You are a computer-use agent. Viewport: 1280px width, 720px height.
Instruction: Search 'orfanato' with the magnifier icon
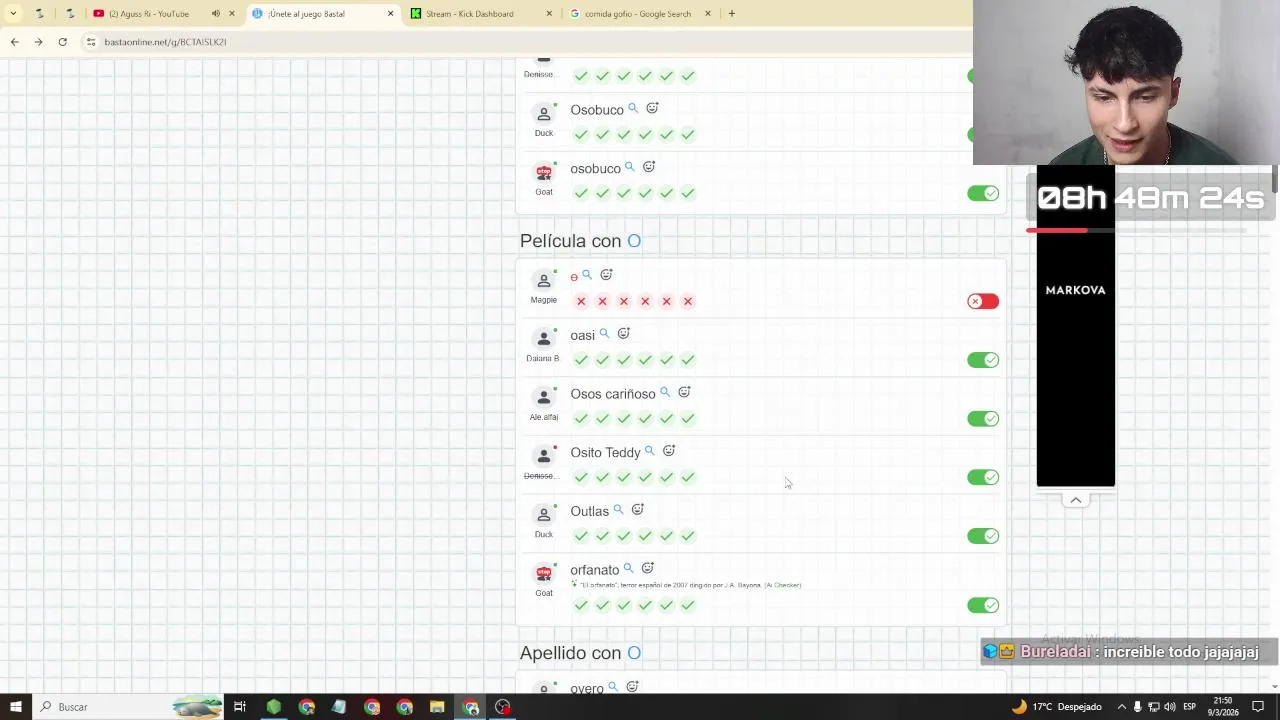628,569
